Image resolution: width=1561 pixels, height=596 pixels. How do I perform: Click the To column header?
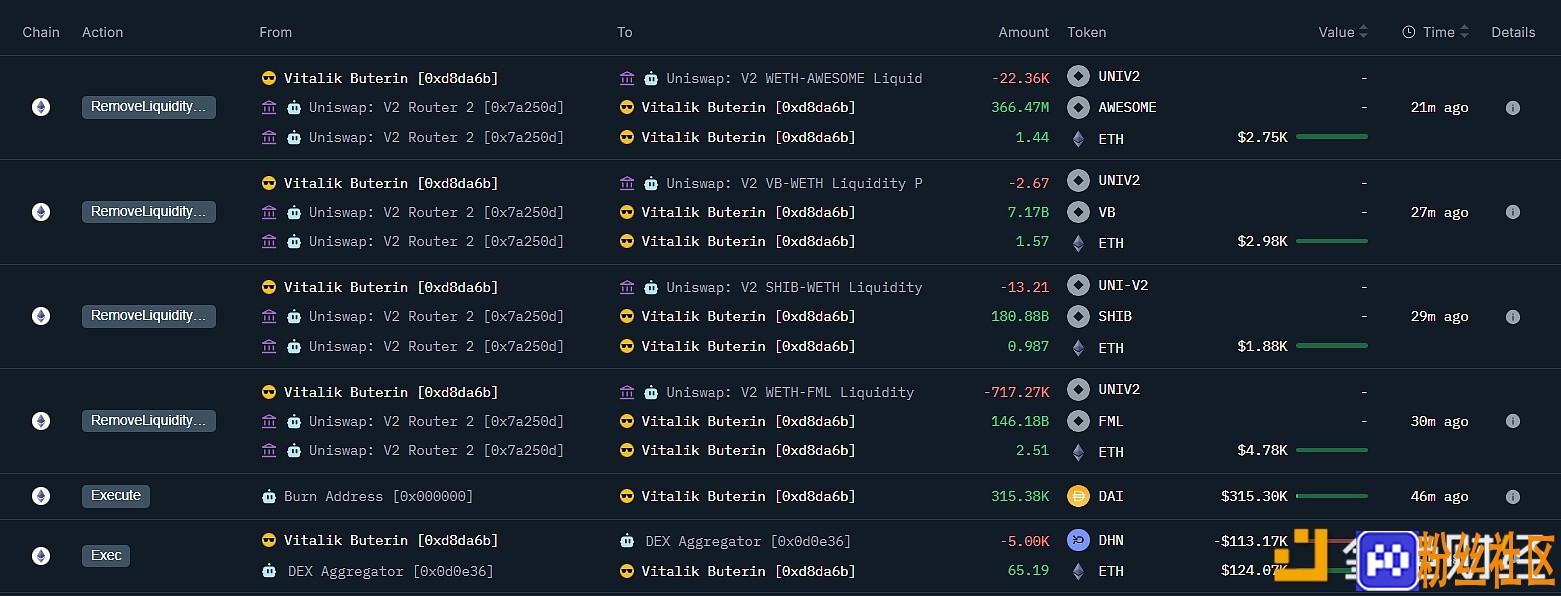click(625, 32)
